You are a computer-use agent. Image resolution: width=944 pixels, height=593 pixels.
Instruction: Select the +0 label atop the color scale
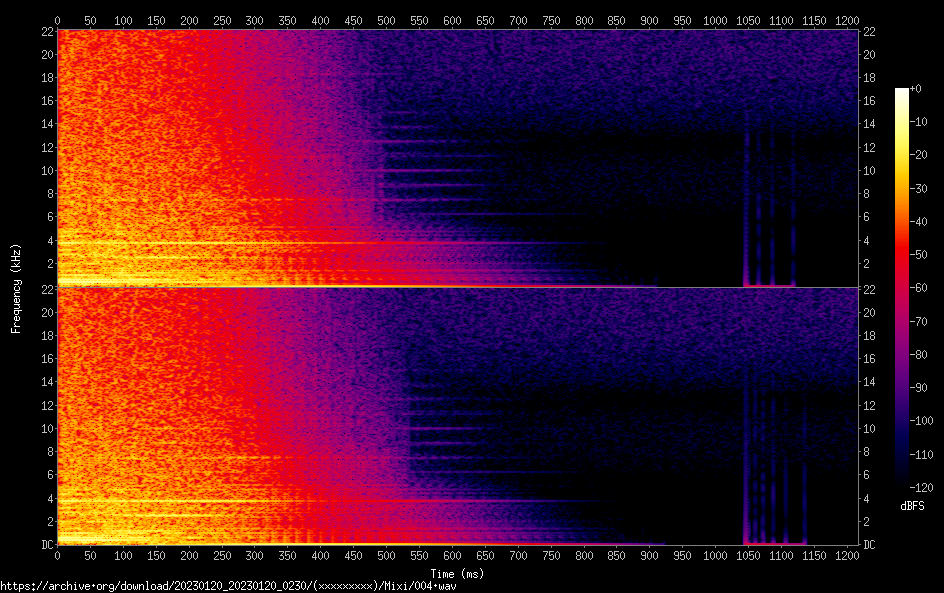click(916, 89)
